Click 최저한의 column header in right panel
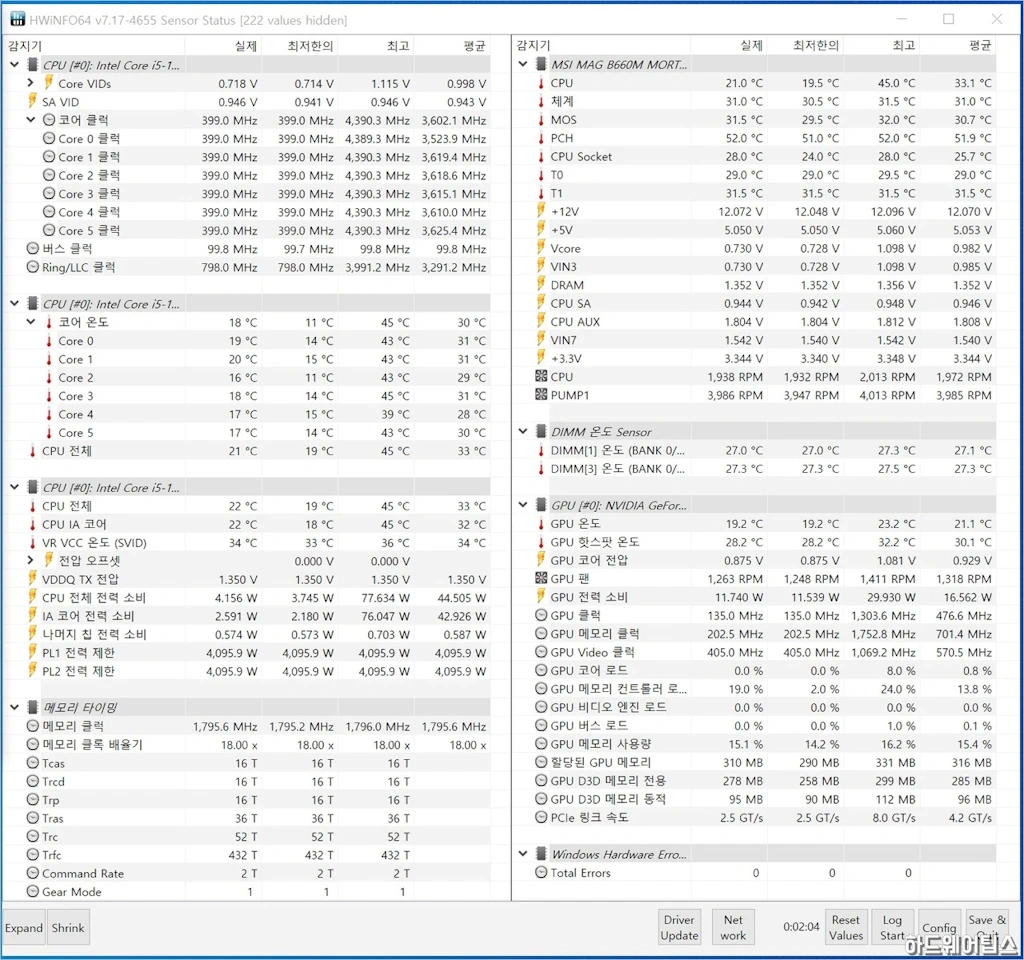Viewport: 1024px width, 960px height. click(816, 45)
